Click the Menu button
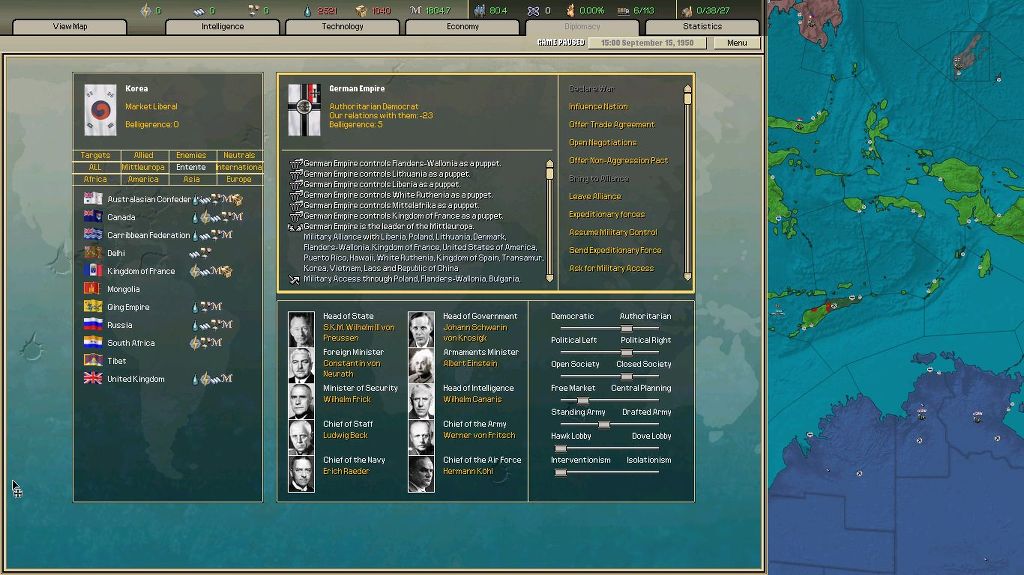 (x=737, y=42)
